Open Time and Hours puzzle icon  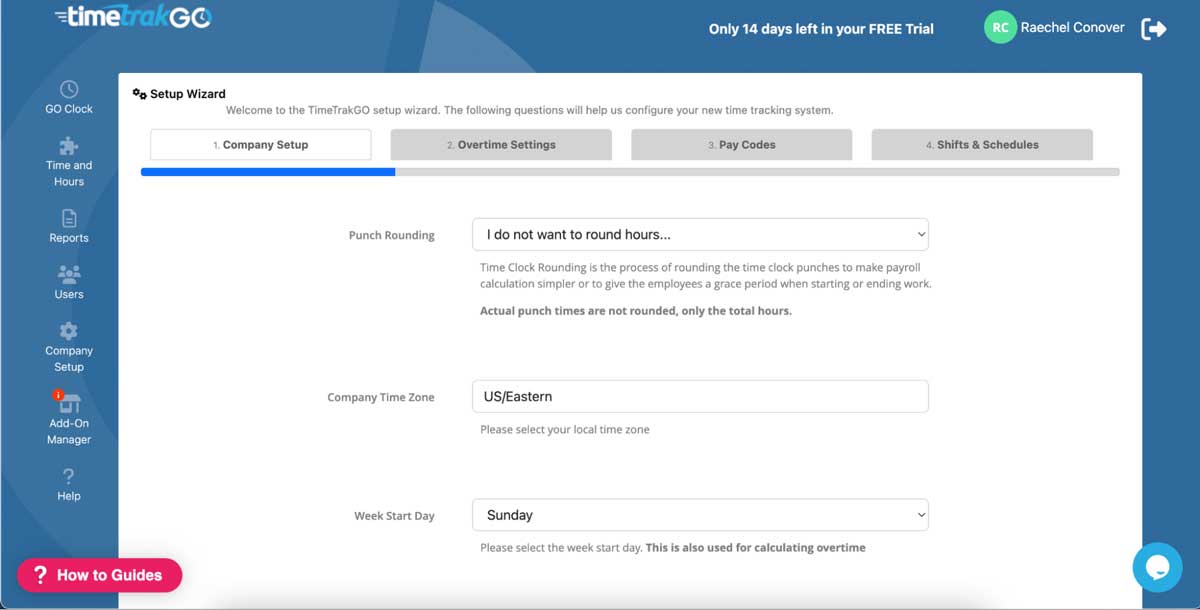(x=69, y=146)
